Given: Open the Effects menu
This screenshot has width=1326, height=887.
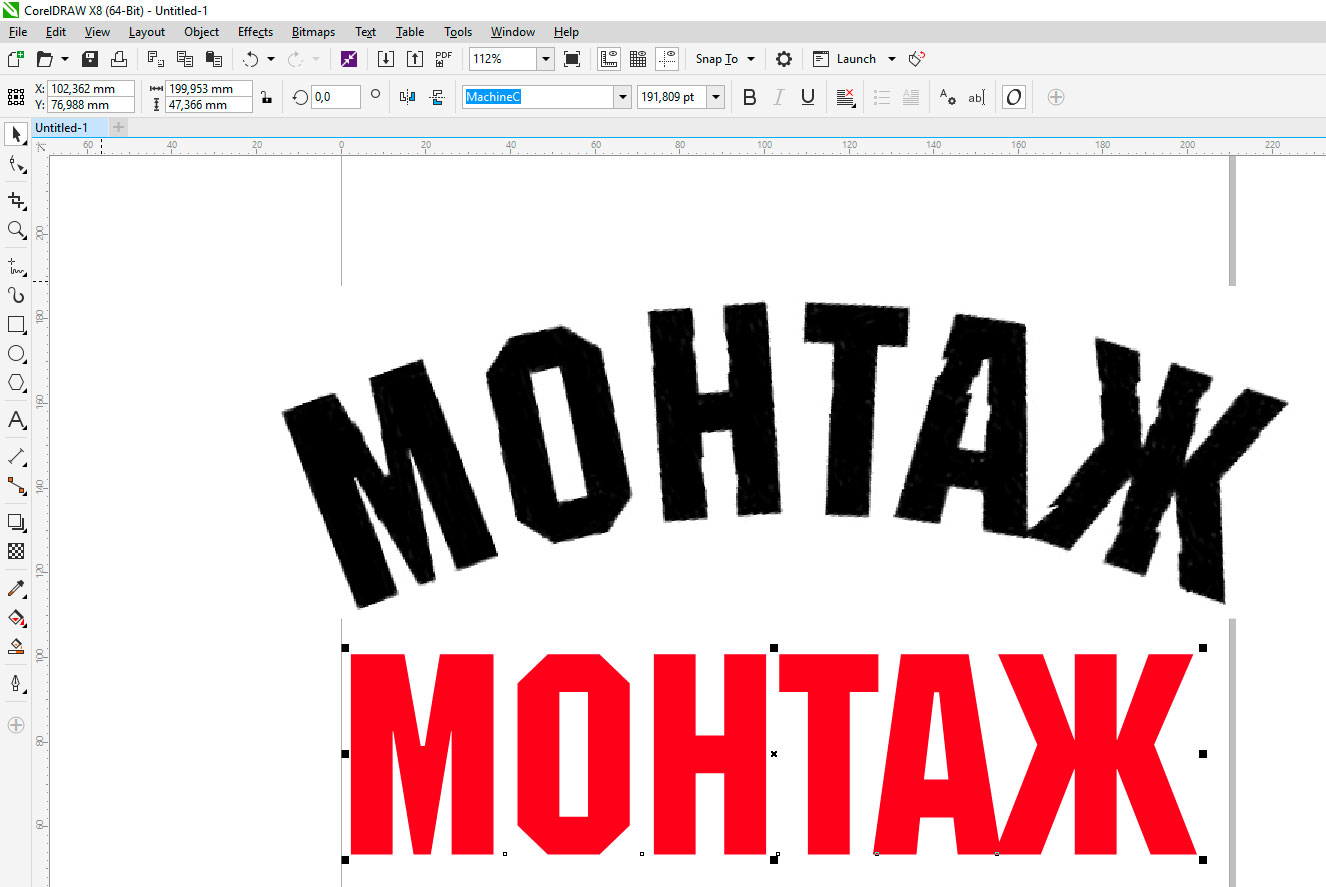Looking at the screenshot, I should click(x=255, y=32).
